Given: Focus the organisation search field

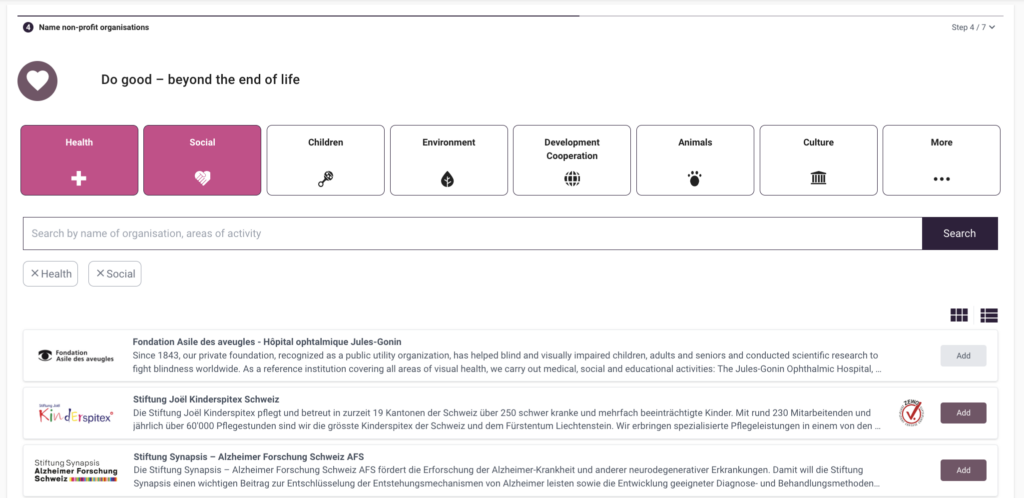Looking at the screenshot, I should pos(472,233).
